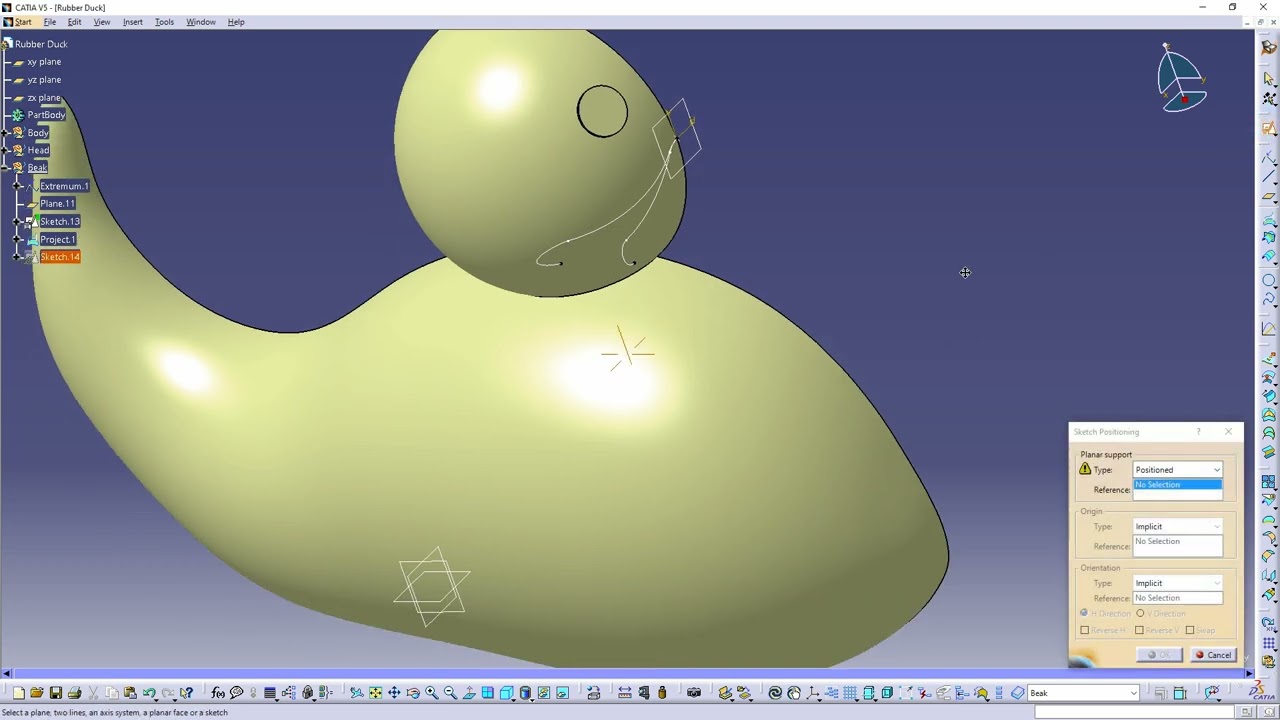Click the 3D compass in the viewport corner
The width and height of the screenshot is (1280, 720).
pyautogui.click(x=1182, y=78)
